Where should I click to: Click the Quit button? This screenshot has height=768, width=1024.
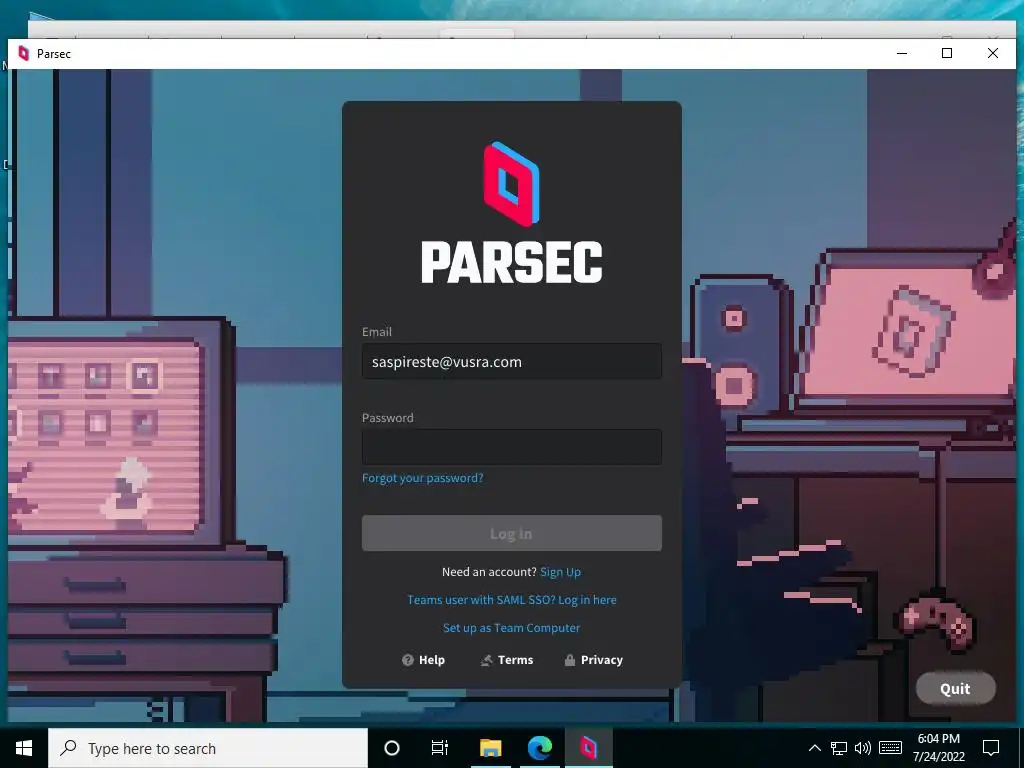955,688
